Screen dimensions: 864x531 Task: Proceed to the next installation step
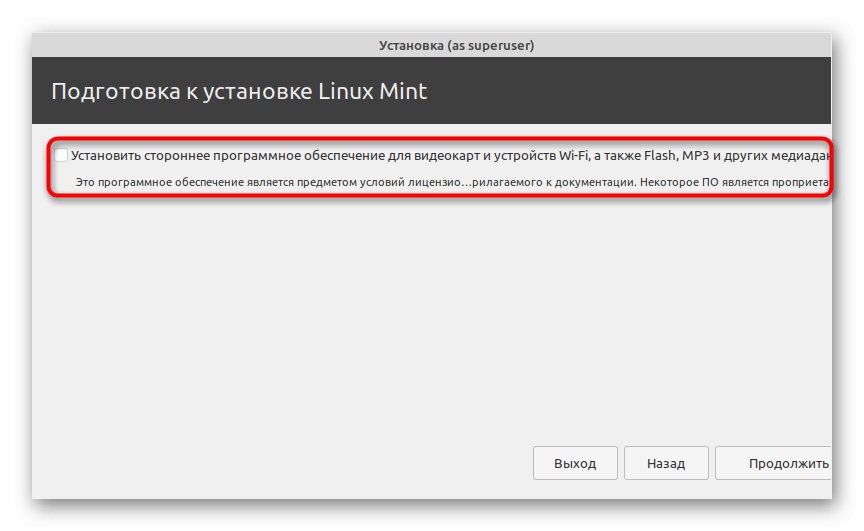point(773,463)
